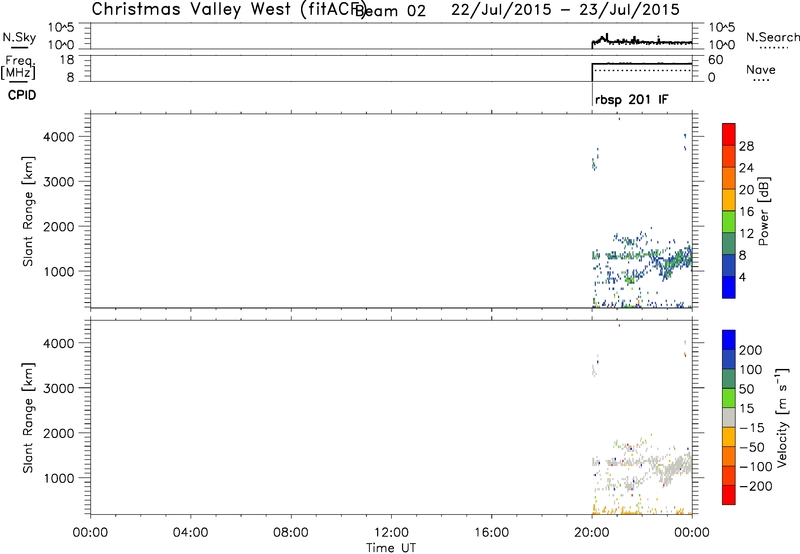The height and width of the screenshot is (554, 800).
Task: Select the Freq. [MHz] axis label
Action: [x=18, y=67]
